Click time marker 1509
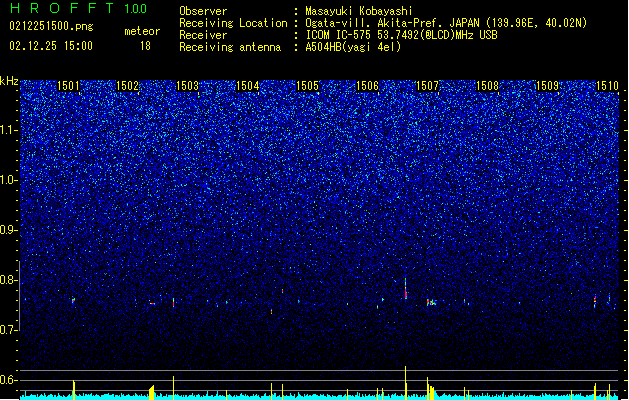Viewport: 629px width, 400px height. tap(548, 85)
